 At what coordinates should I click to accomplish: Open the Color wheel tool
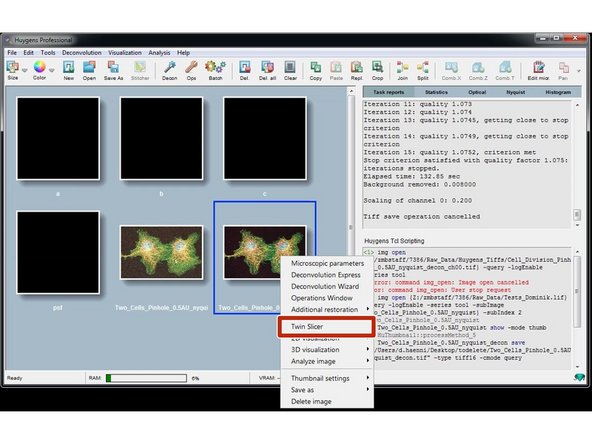click(x=39, y=70)
